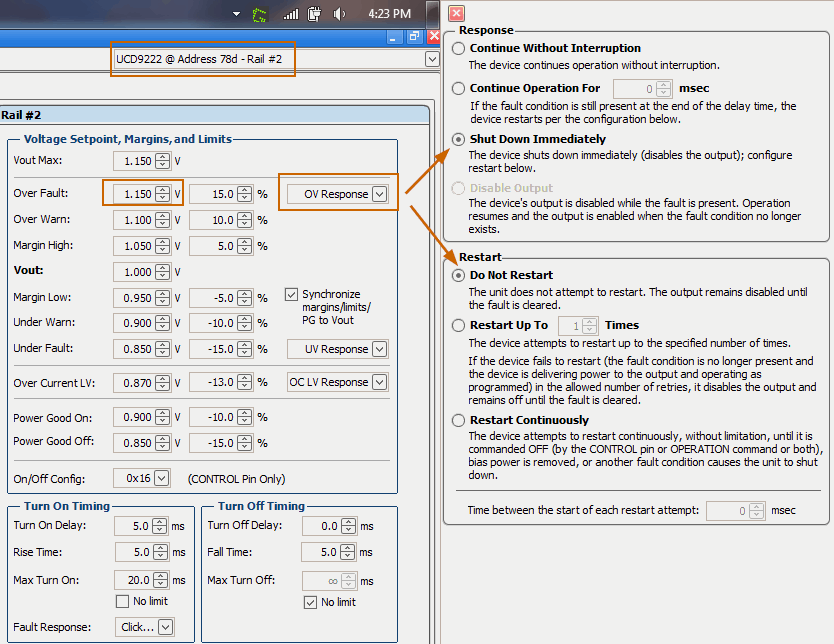This screenshot has height=644, width=834.
Task: Click the Over Warn voltage stepper
Action: pos(163,220)
